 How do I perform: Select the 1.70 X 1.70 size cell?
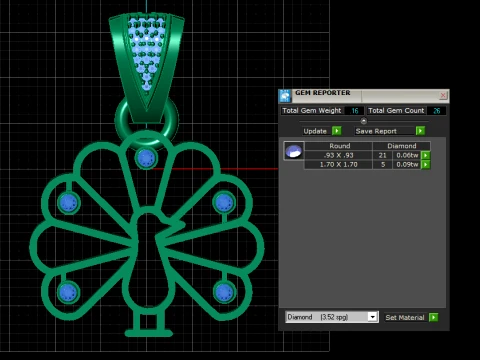(338, 165)
